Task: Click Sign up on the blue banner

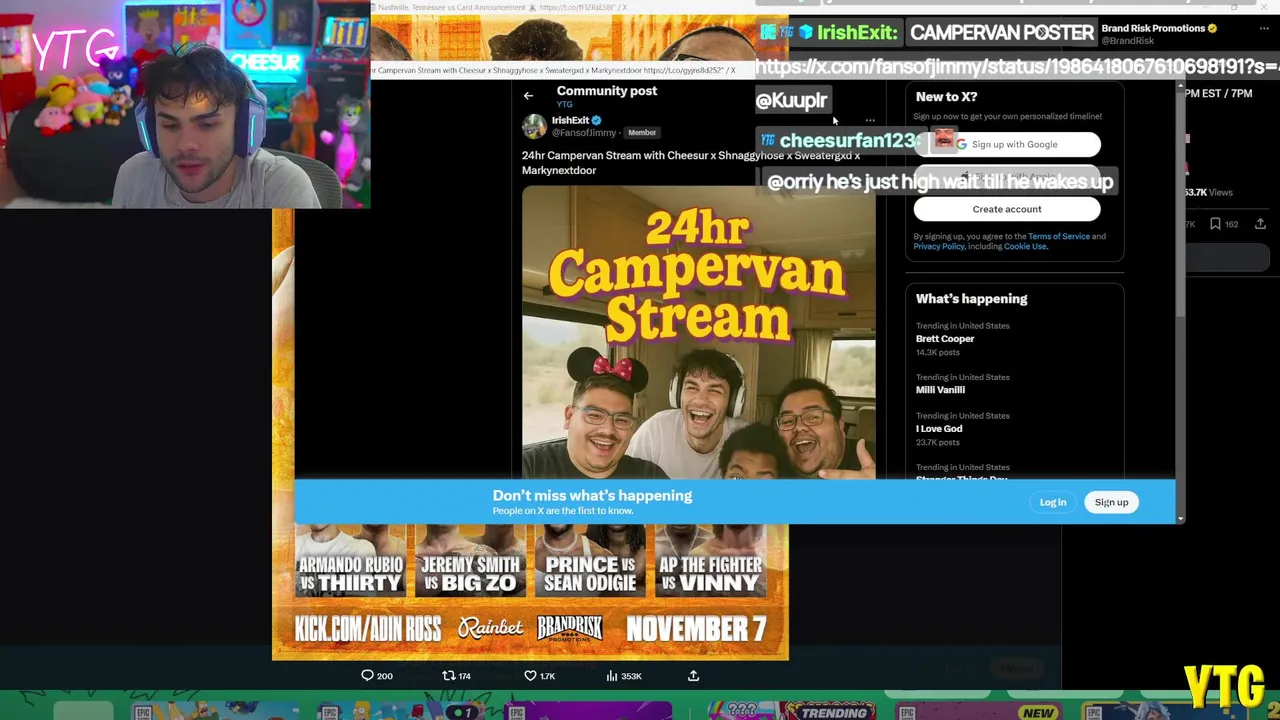Action: (1111, 502)
